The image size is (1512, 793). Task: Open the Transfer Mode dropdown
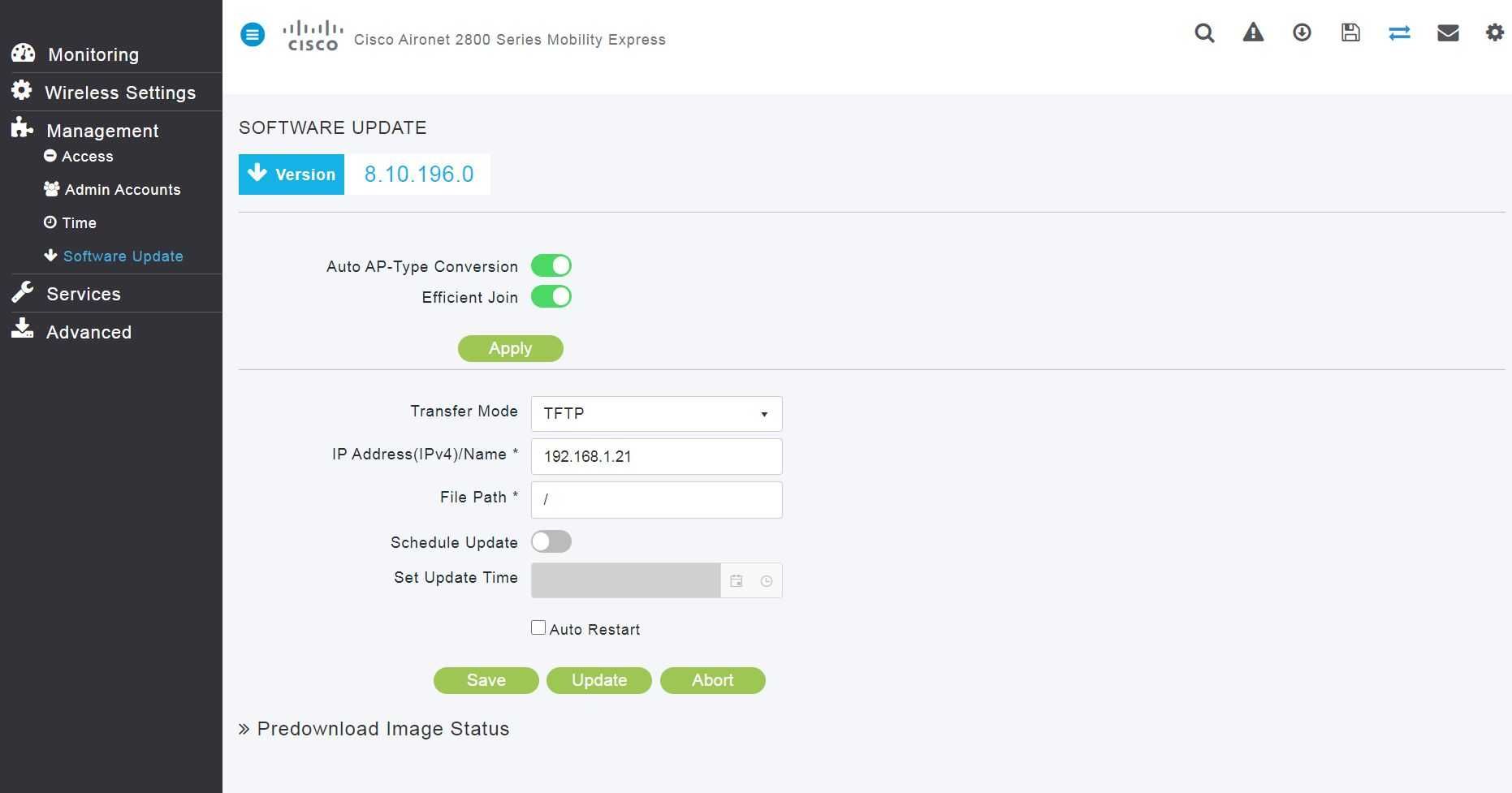(x=656, y=414)
